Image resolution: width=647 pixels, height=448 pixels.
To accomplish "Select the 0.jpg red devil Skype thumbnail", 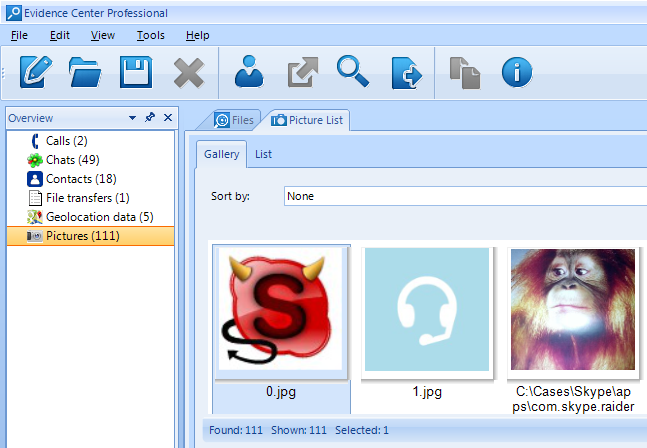I will (281, 309).
